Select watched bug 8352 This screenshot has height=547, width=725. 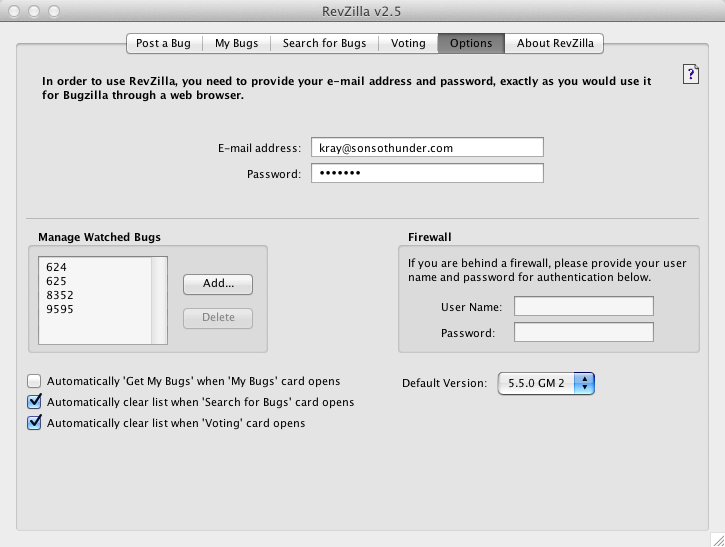[60, 296]
